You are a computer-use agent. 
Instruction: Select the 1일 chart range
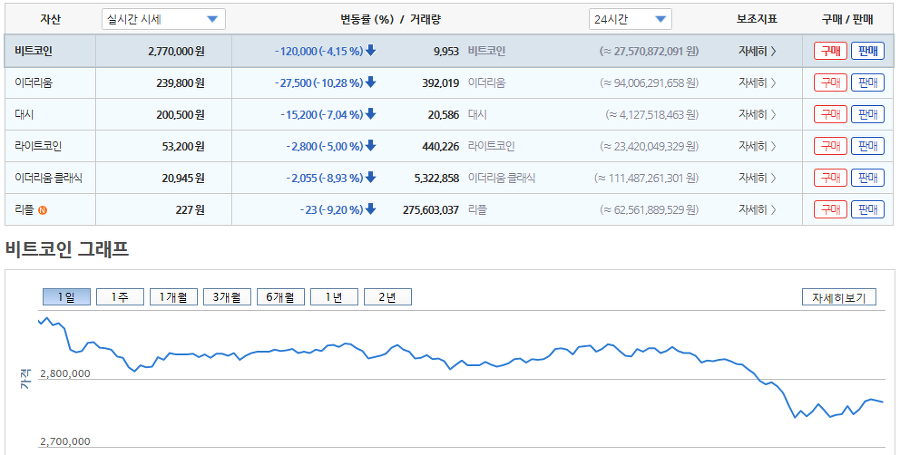coord(66,297)
